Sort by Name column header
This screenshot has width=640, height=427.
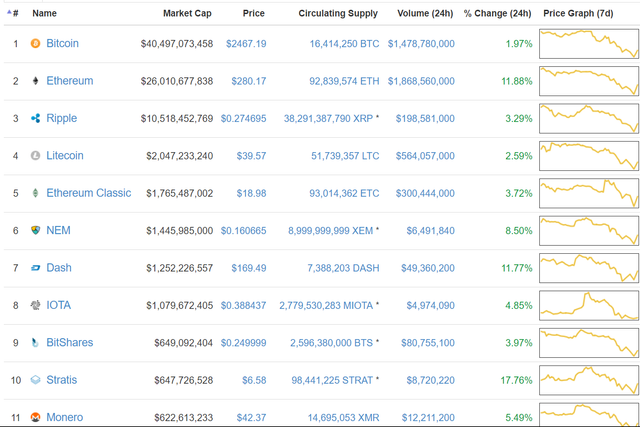(44, 13)
